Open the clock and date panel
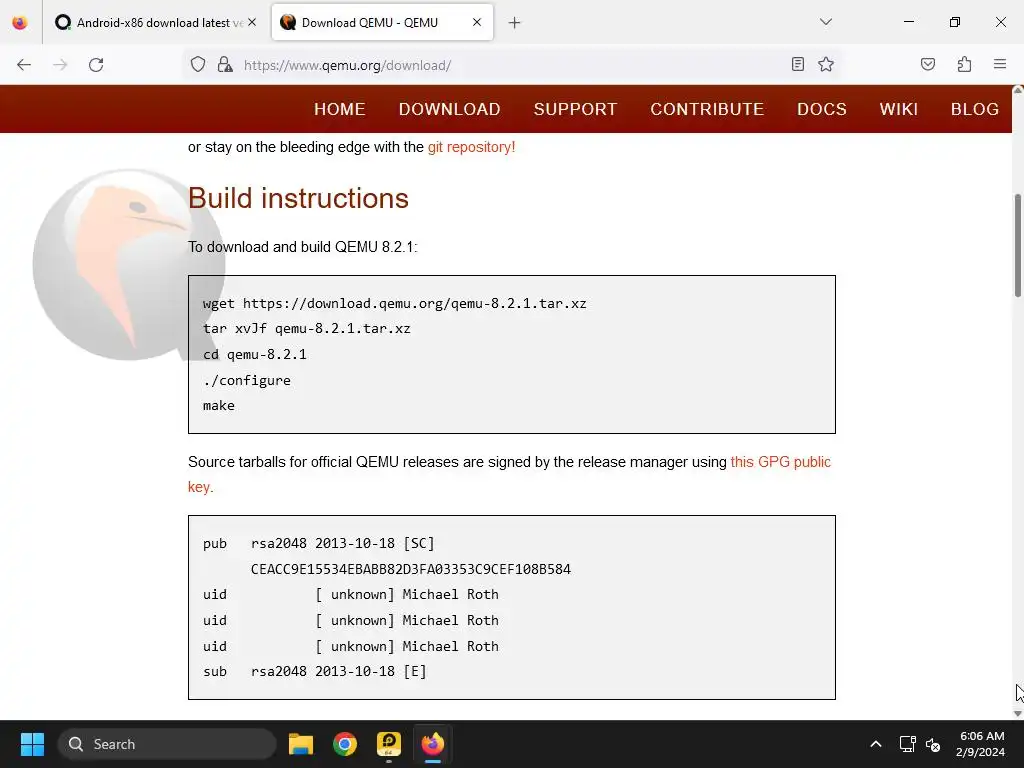This screenshot has height=768, width=1024. point(981,744)
